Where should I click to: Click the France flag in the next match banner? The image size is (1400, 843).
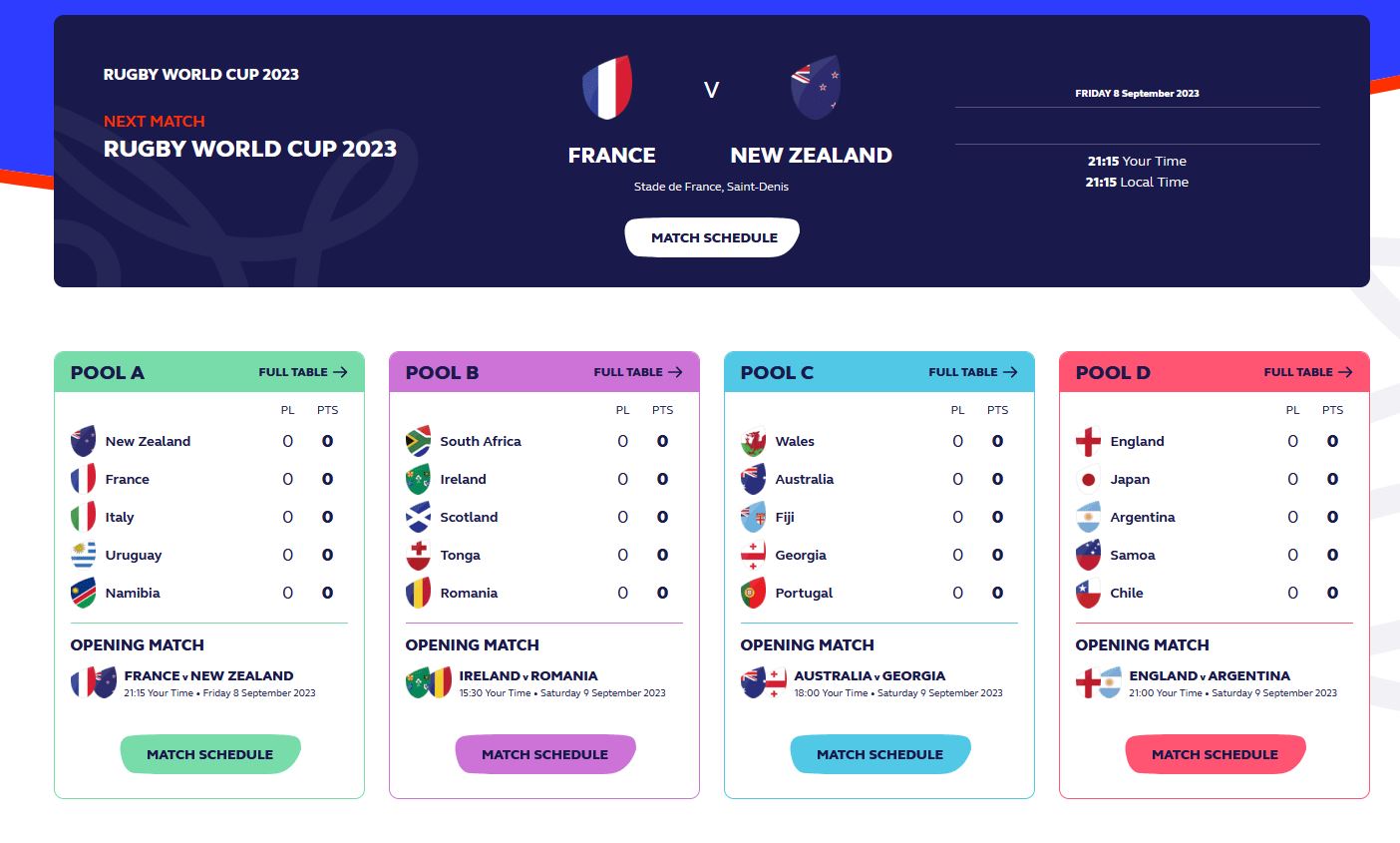pos(608,88)
